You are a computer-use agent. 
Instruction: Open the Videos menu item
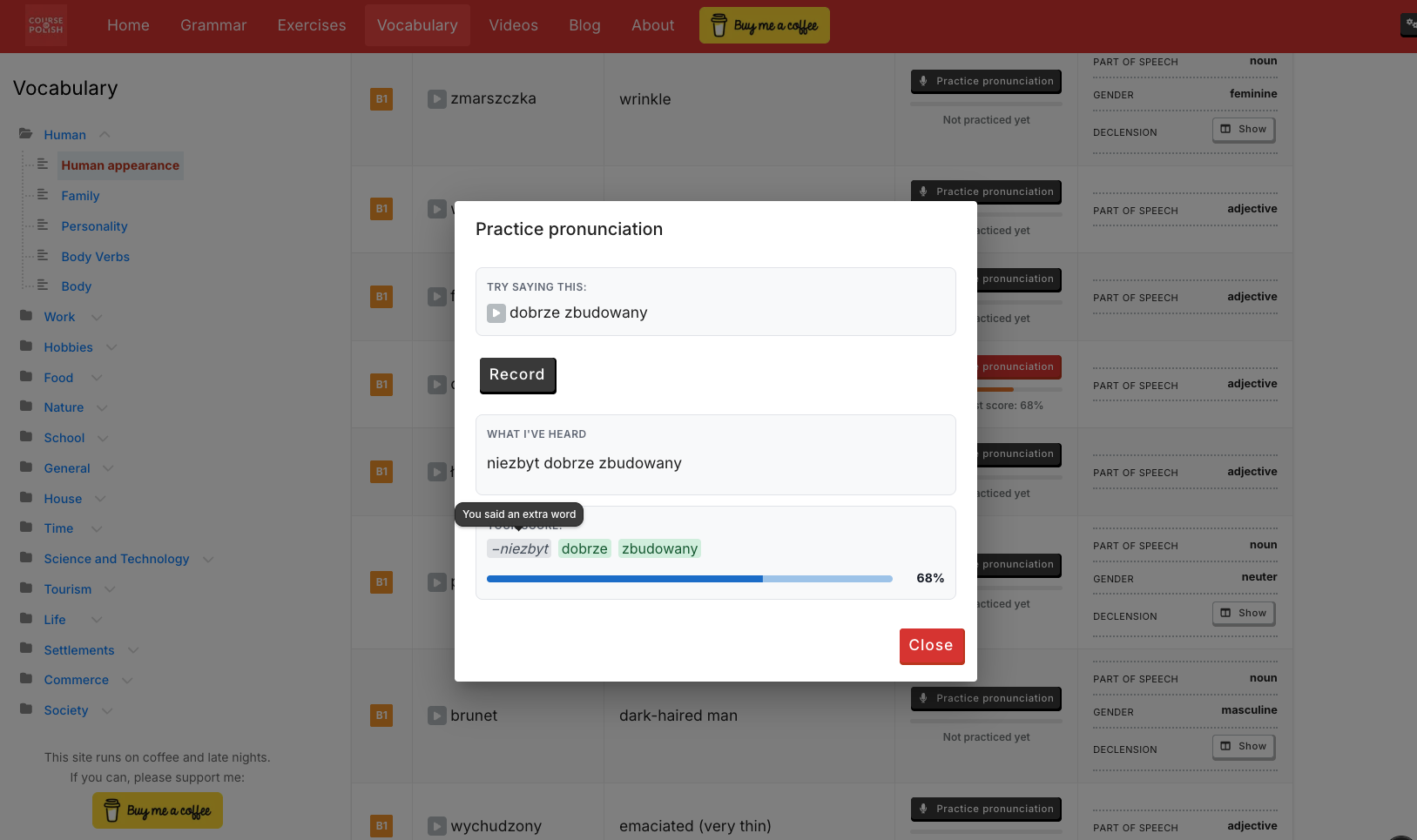click(x=513, y=25)
